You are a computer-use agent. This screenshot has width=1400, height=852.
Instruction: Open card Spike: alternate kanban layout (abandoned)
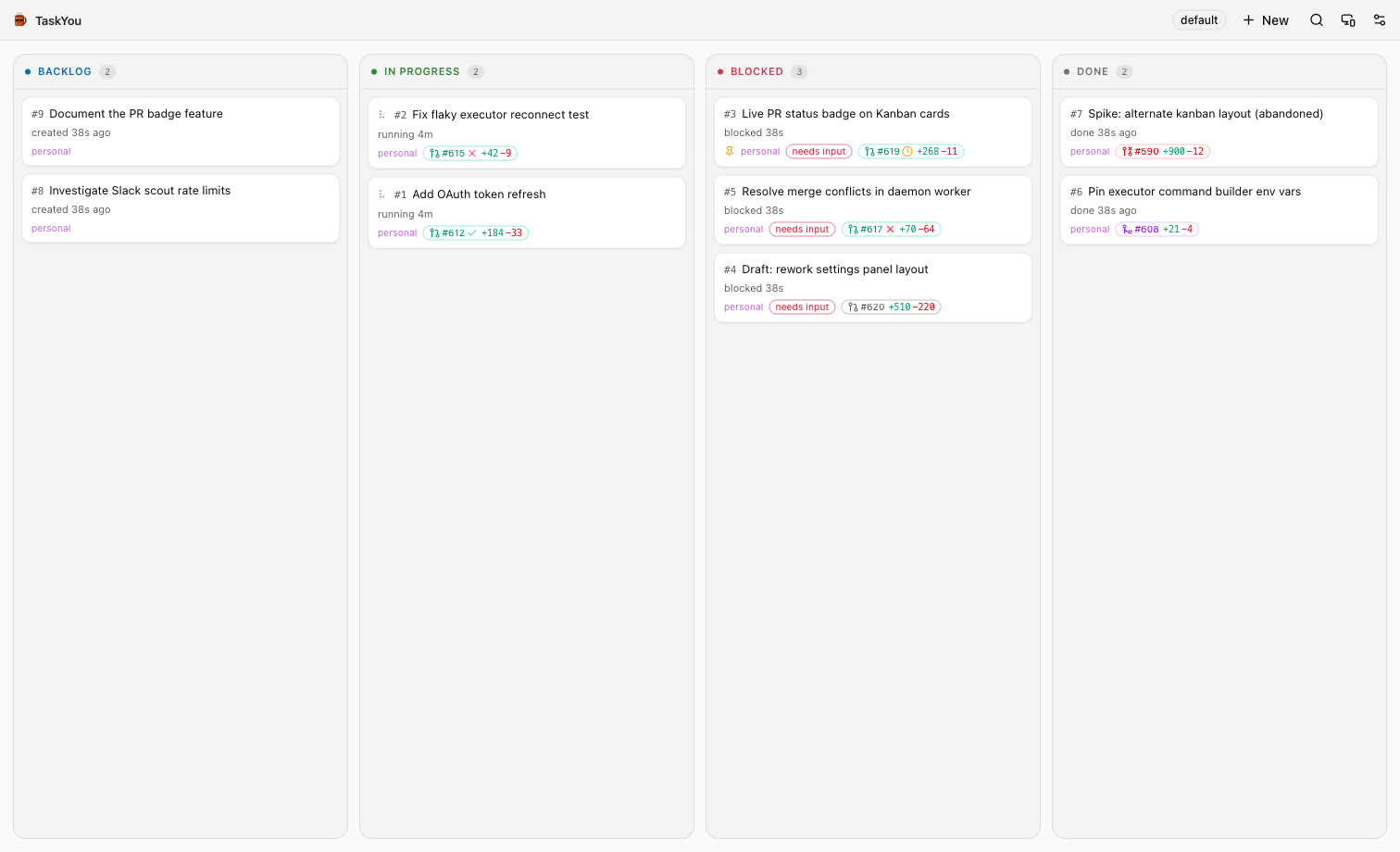[x=1219, y=132]
